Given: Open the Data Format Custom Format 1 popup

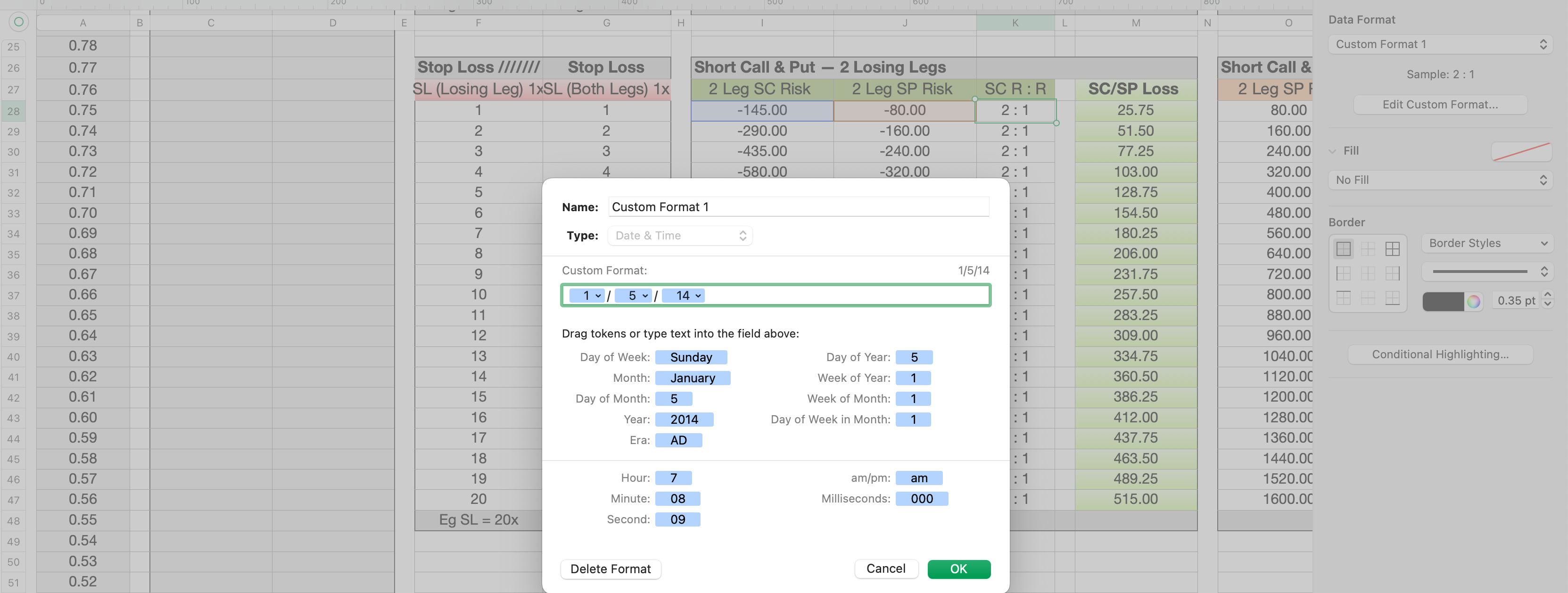Looking at the screenshot, I should pyautogui.click(x=1440, y=44).
